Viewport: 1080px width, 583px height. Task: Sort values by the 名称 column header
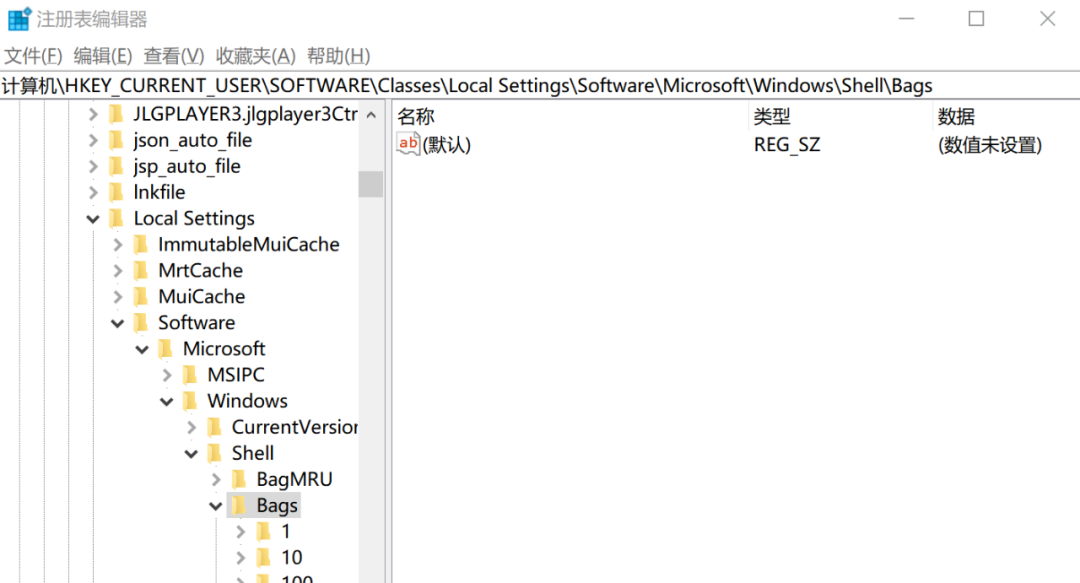point(415,116)
